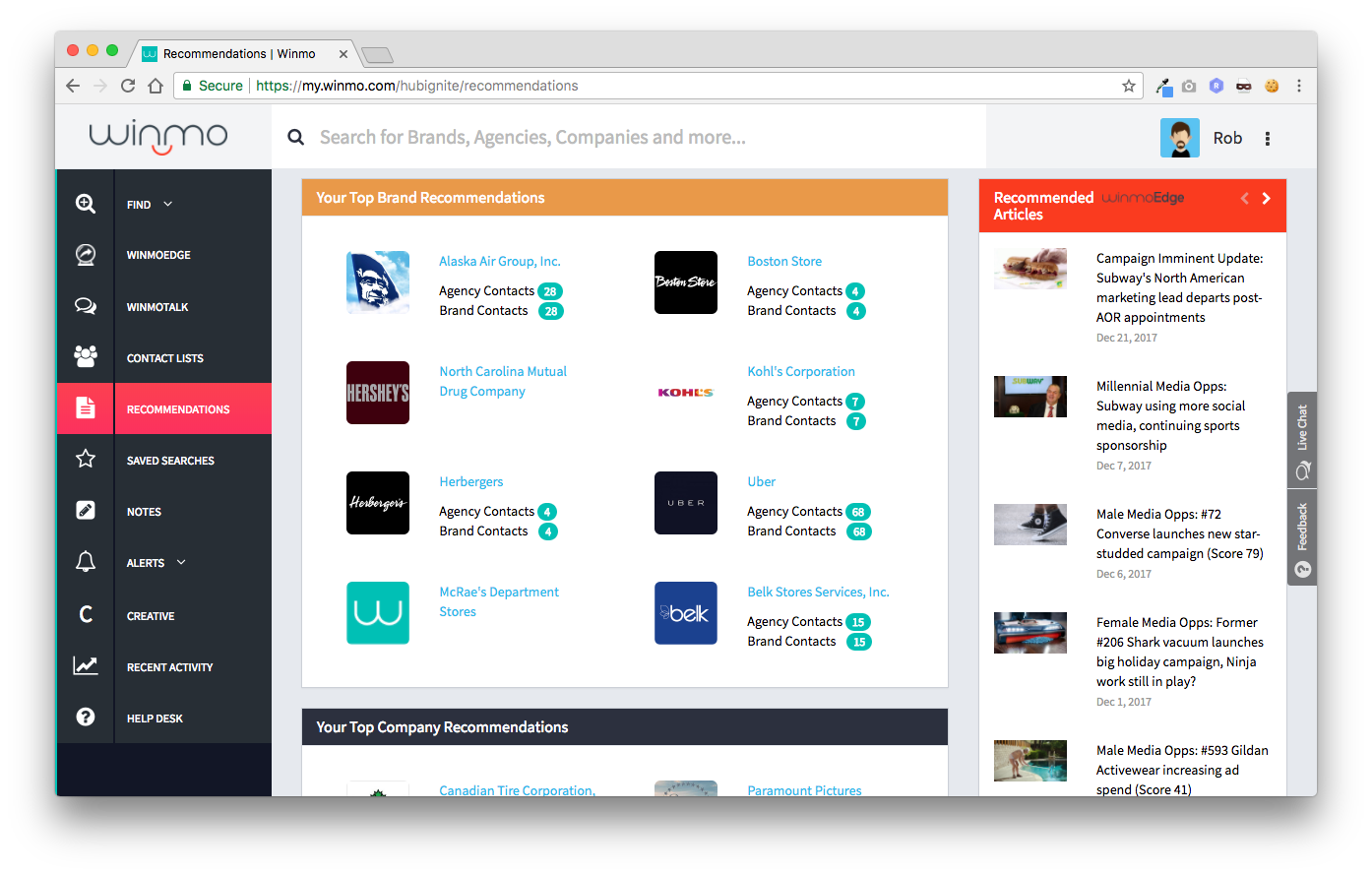
Task: Show the next recommended articles arrow
Action: point(1267,198)
